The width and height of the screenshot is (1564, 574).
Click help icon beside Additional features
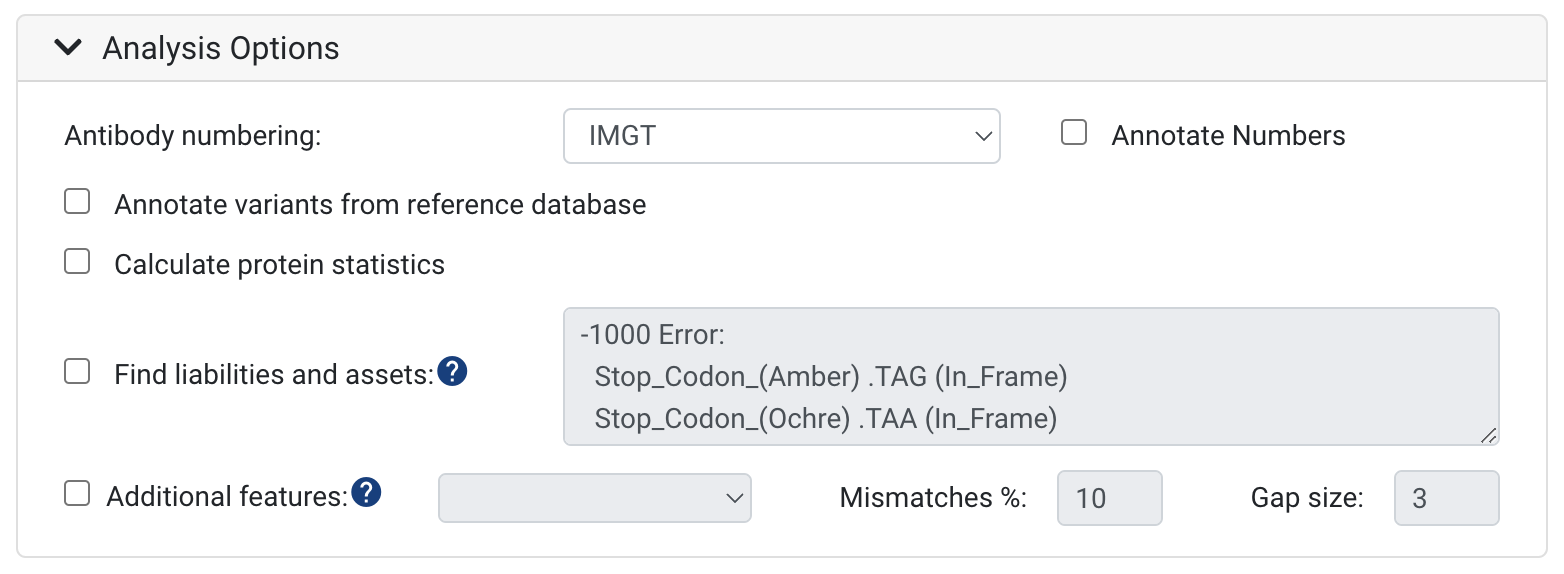click(x=368, y=493)
